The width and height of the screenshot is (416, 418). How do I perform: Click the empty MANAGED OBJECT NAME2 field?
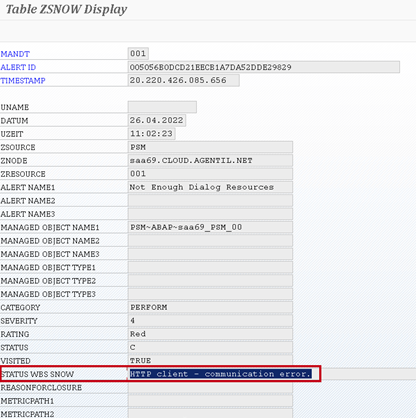tap(210, 240)
